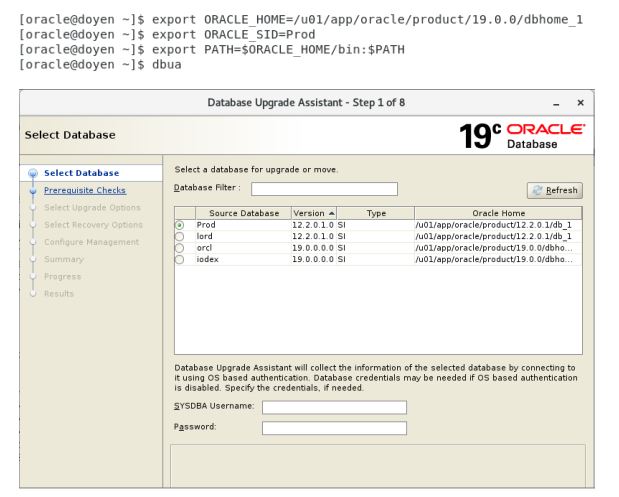The image size is (619, 497).
Task: Focus the SYSDBA Username field
Action: click(x=334, y=407)
